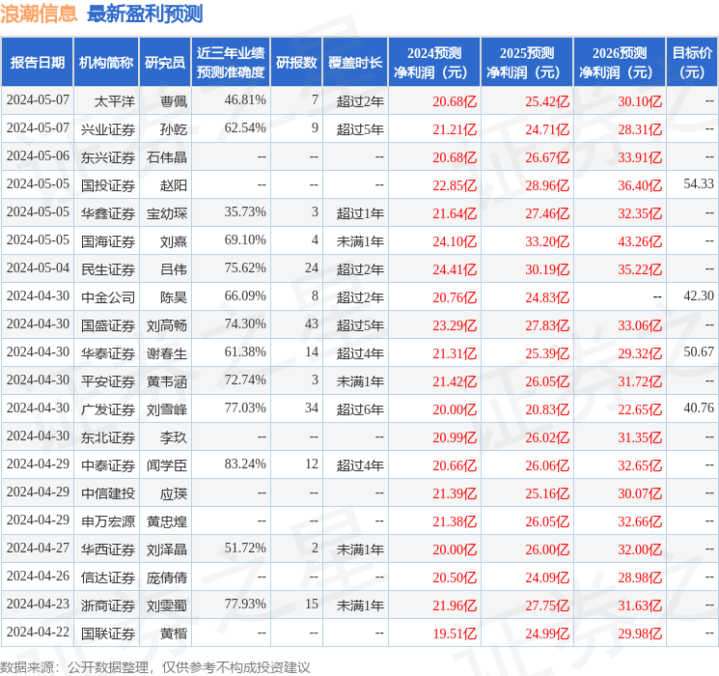This screenshot has width=719, height=676.
Task: Click the 最新盈利预测 title text
Action: (144, 14)
